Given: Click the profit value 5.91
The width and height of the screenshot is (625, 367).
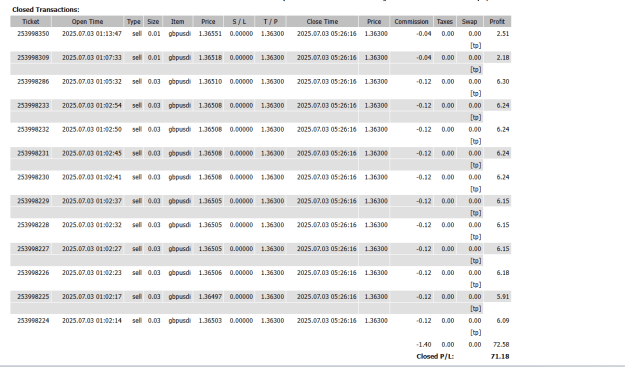Looking at the screenshot, I should click(503, 297).
